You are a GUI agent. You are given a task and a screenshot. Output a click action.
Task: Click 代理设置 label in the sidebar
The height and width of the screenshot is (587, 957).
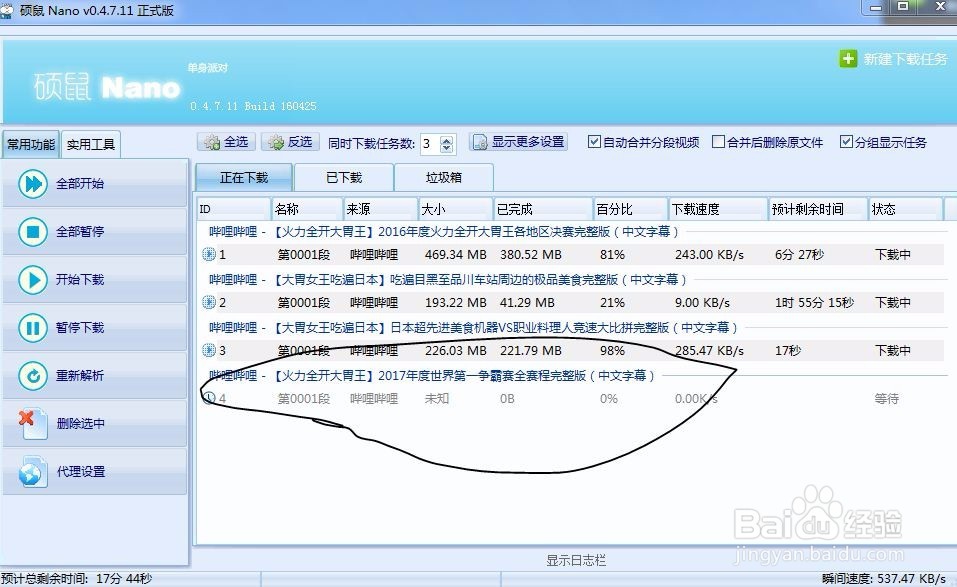[x=81, y=472]
